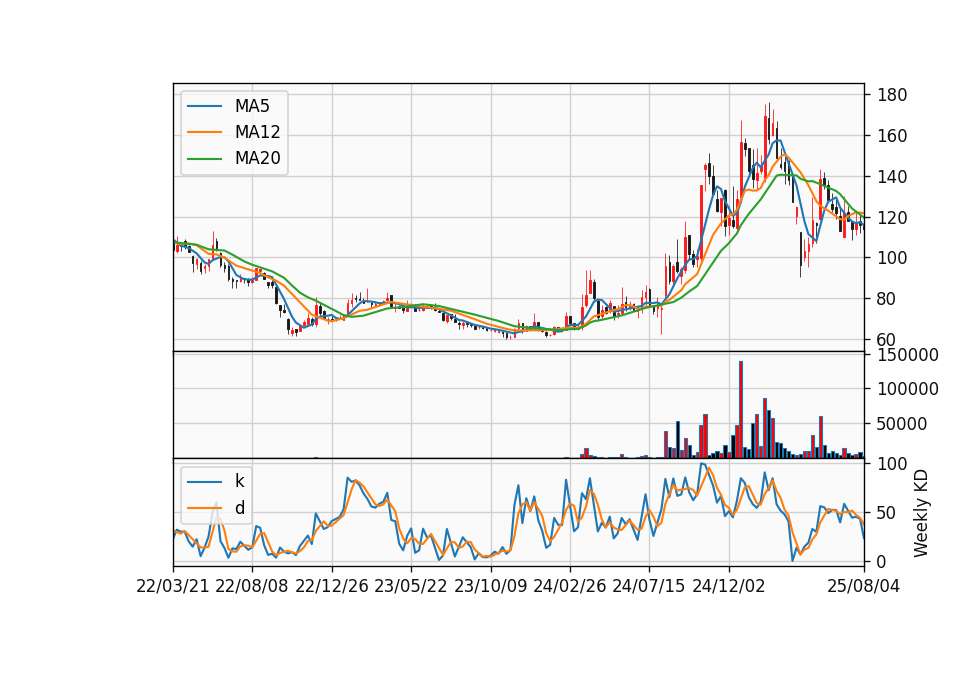Click the 160 price axis label
The width and height of the screenshot is (960, 690).
[x=892, y=136]
